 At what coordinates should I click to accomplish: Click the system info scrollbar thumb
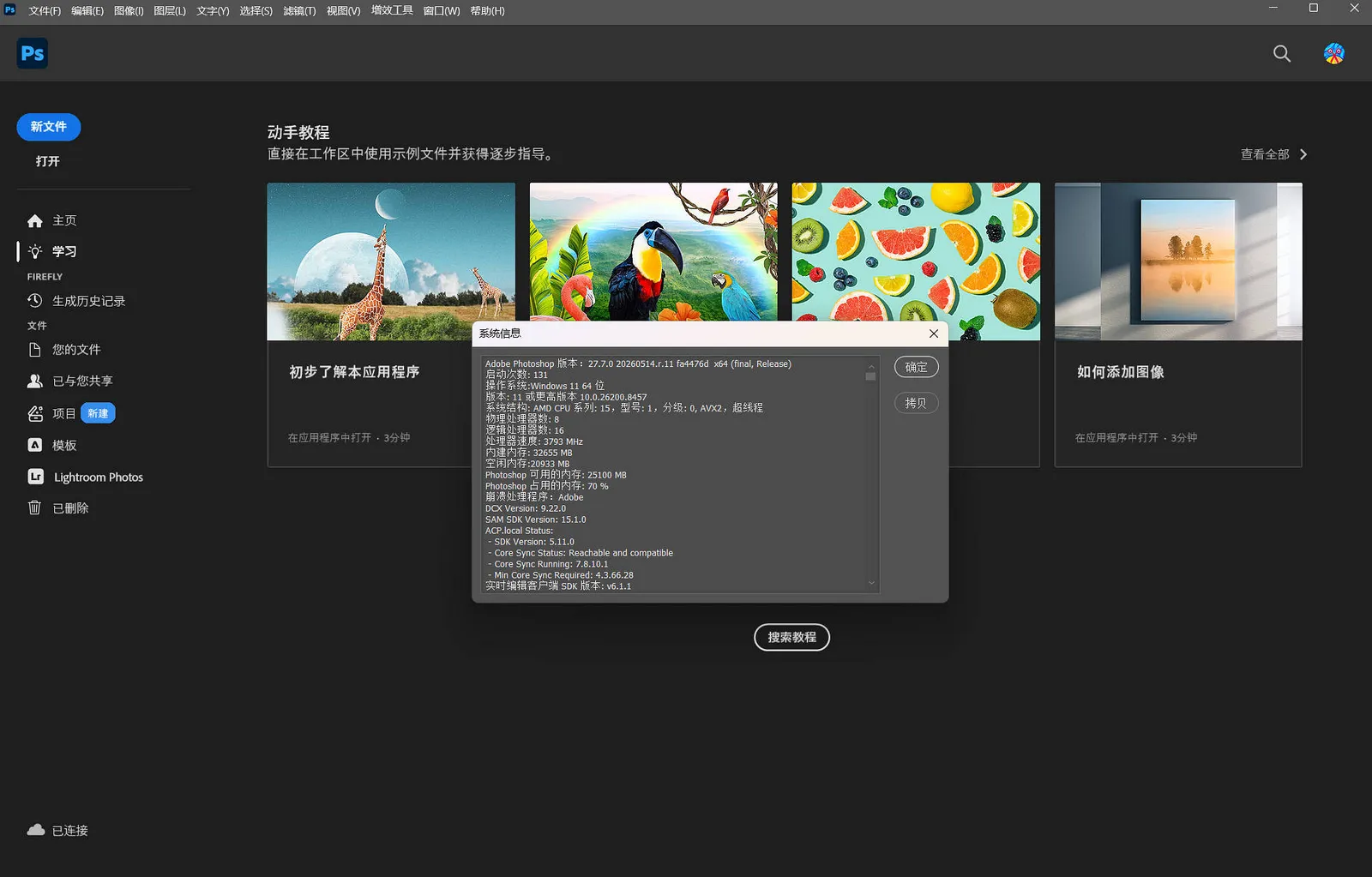click(871, 376)
